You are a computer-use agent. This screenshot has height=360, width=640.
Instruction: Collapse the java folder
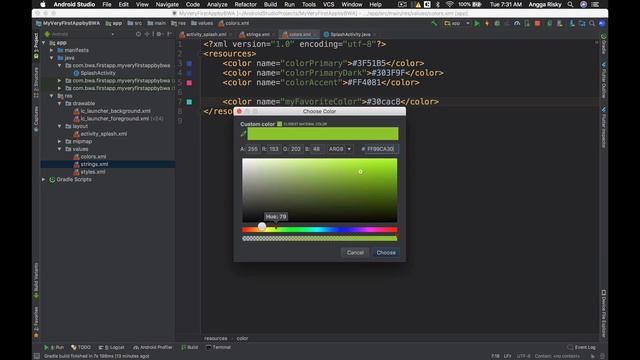pyautogui.click(x=52, y=58)
